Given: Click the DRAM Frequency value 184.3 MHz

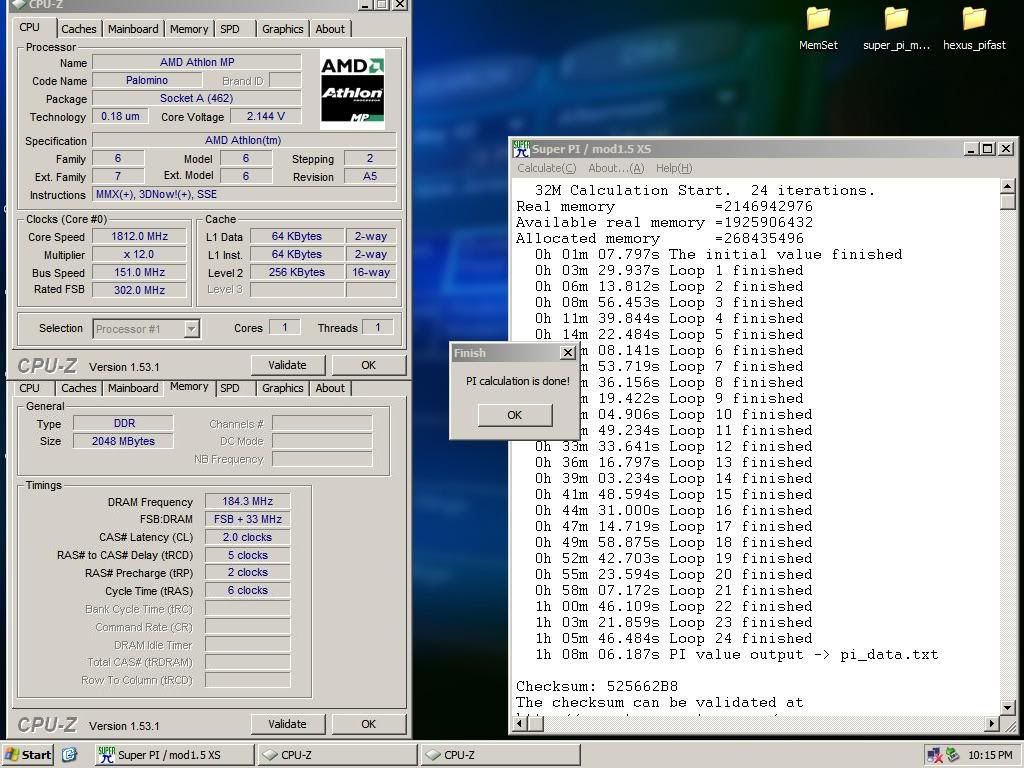Looking at the screenshot, I should [x=248, y=501].
